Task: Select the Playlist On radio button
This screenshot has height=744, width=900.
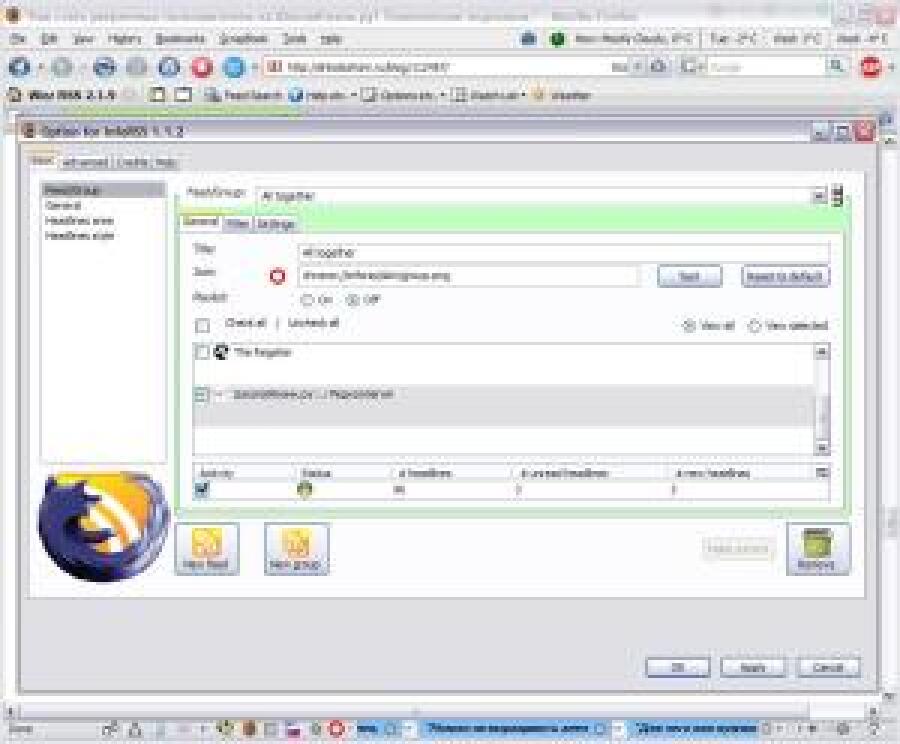Action: pyautogui.click(x=307, y=299)
